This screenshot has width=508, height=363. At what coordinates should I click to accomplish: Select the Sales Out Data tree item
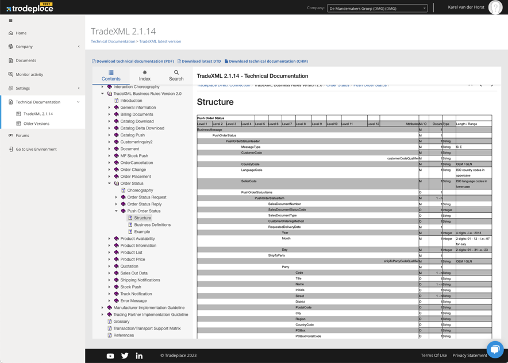pos(134,273)
